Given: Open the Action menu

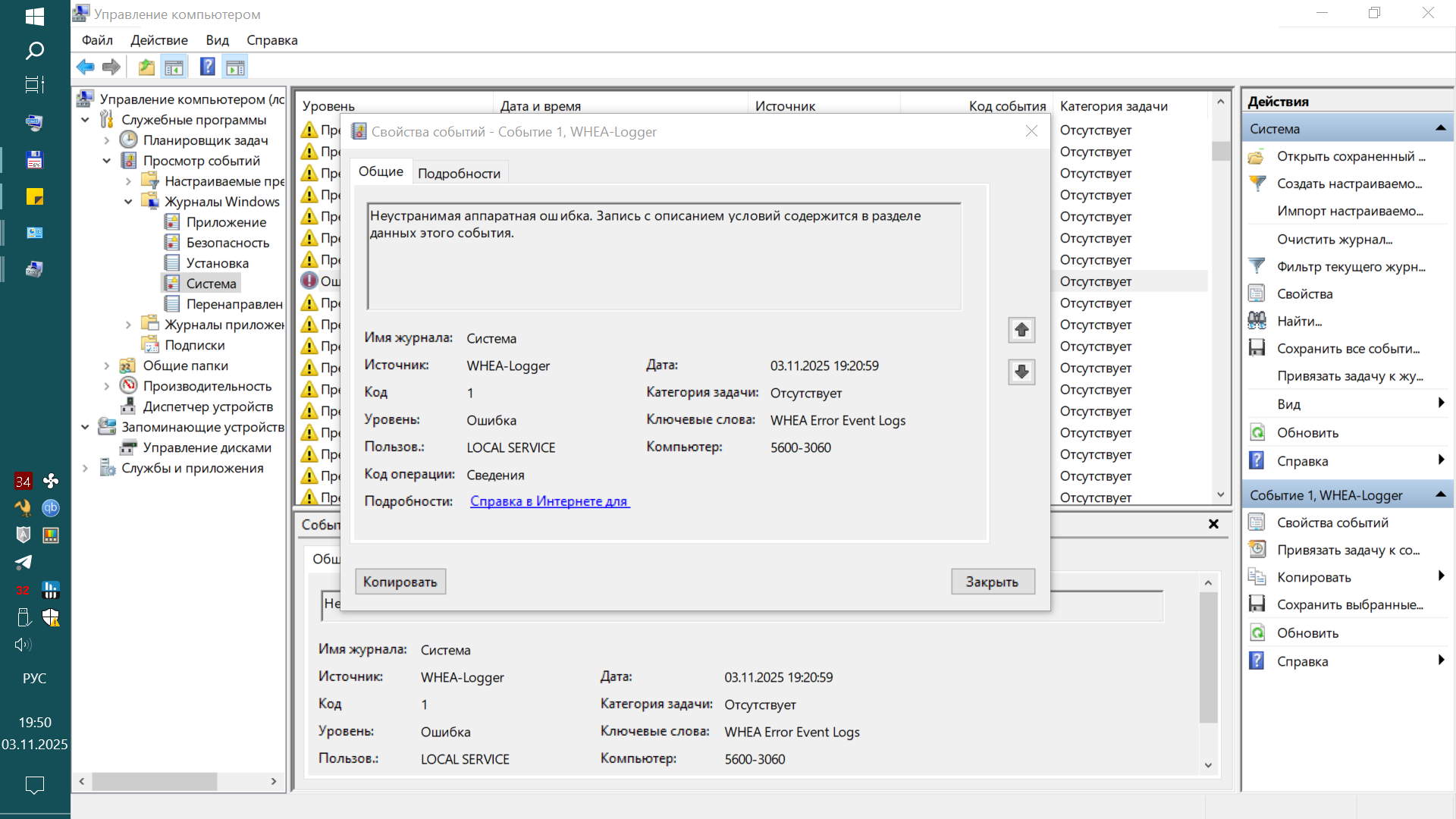Looking at the screenshot, I should click(158, 40).
